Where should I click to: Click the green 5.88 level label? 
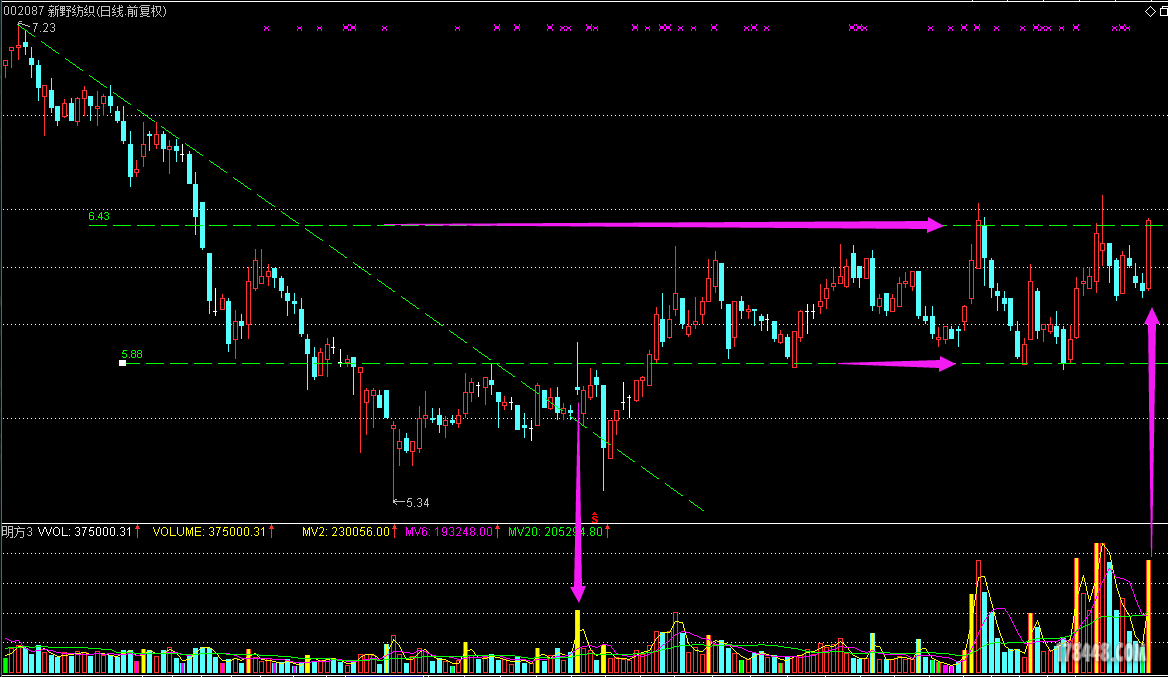point(132,355)
